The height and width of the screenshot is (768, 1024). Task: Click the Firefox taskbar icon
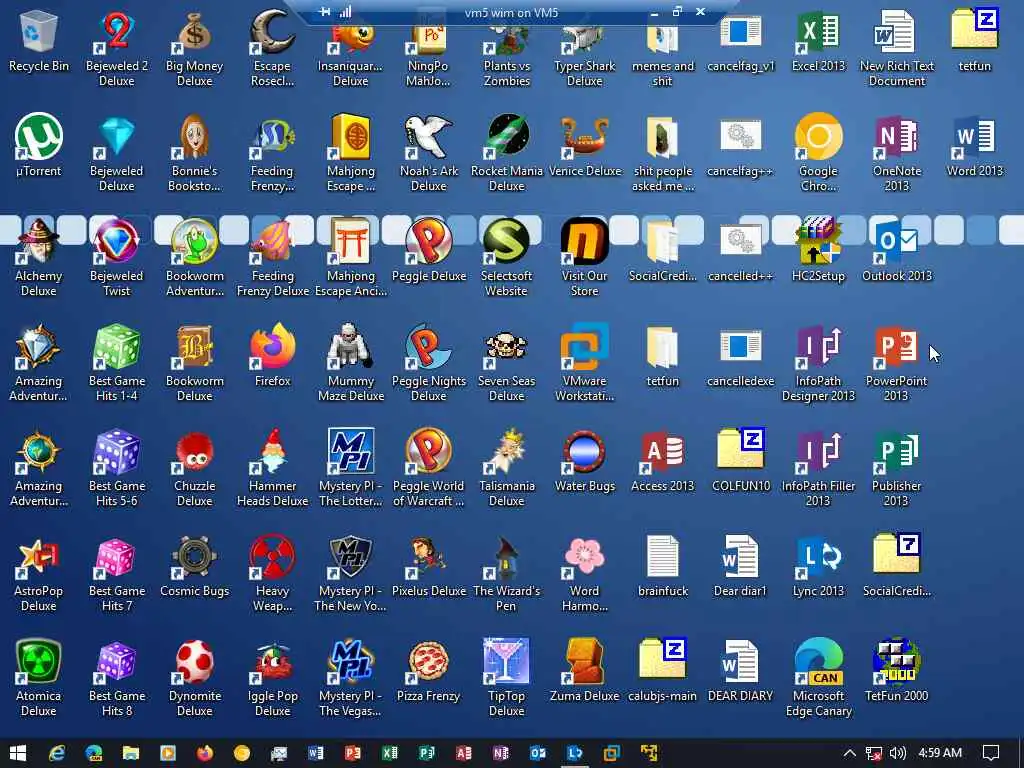204,753
